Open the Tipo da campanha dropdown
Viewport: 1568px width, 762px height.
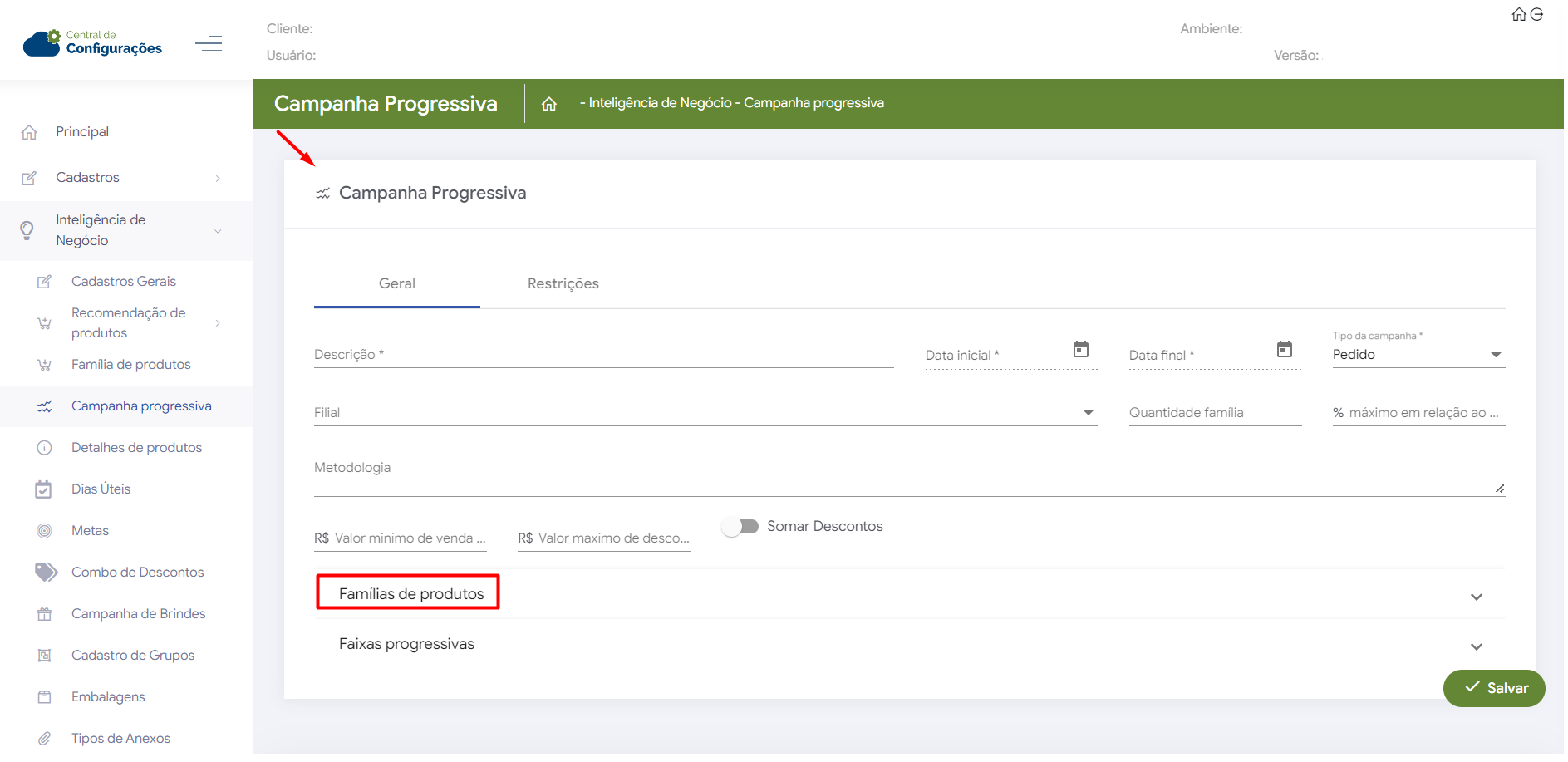tap(1418, 355)
